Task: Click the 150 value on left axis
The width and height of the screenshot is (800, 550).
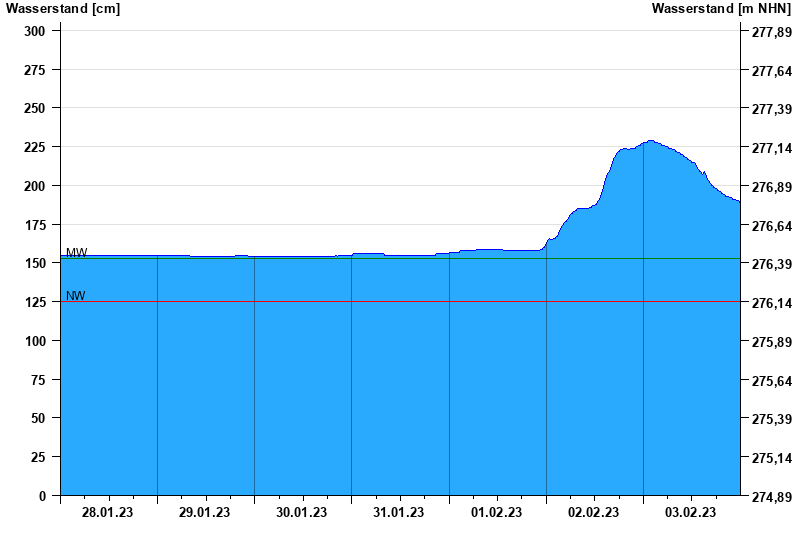Action: tap(35, 263)
